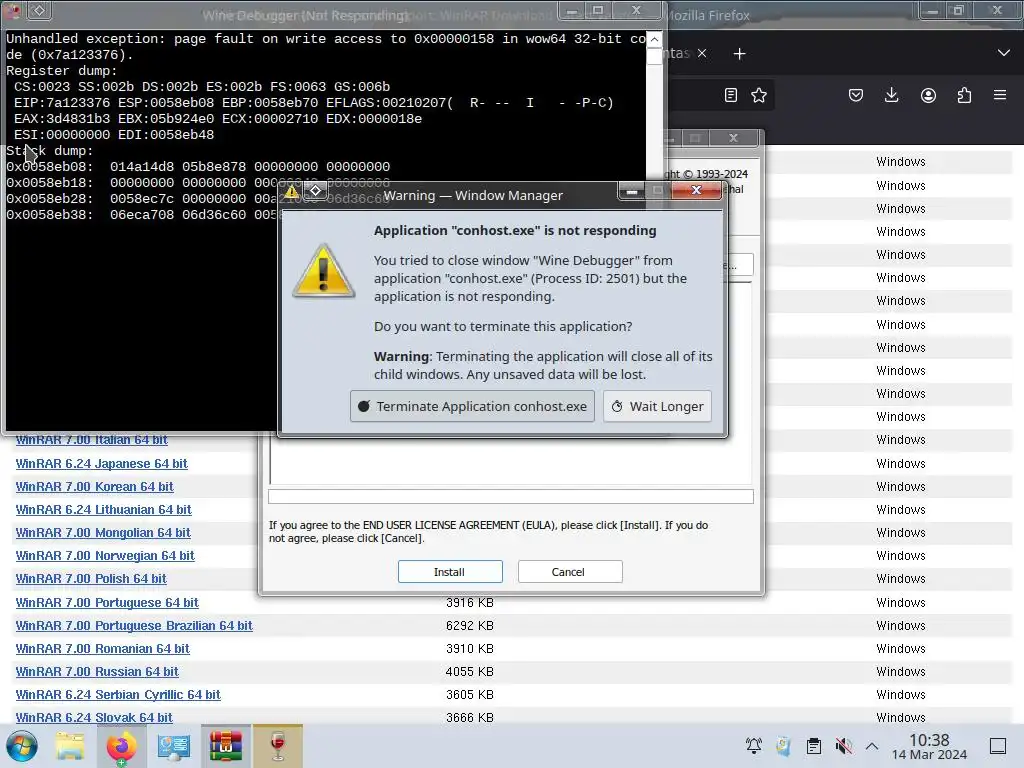Open file manager from the taskbar
The height and width of the screenshot is (768, 1024).
70,746
